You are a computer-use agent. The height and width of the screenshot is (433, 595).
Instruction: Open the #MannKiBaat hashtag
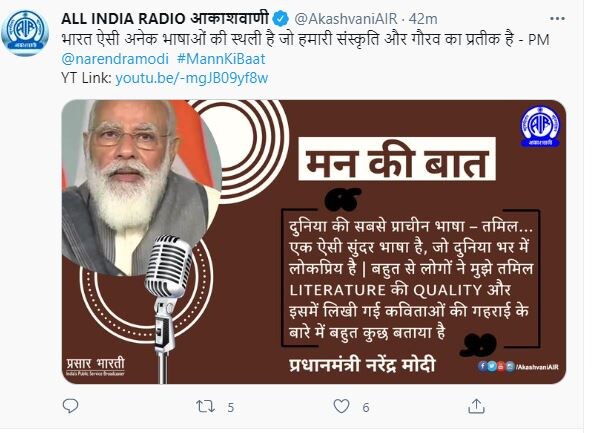[x=221, y=59]
